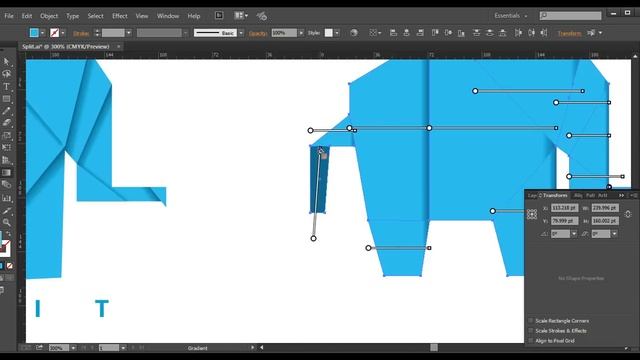This screenshot has height=360, width=640.
Task: Click the status bar right arrow beside Gradient
Action: [x=253, y=348]
